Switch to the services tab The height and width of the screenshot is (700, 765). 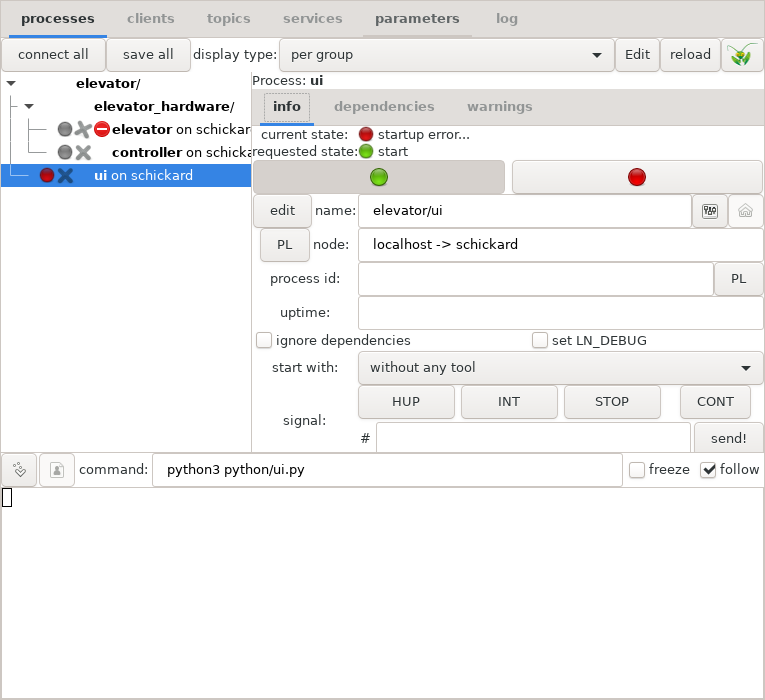click(x=313, y=19)
